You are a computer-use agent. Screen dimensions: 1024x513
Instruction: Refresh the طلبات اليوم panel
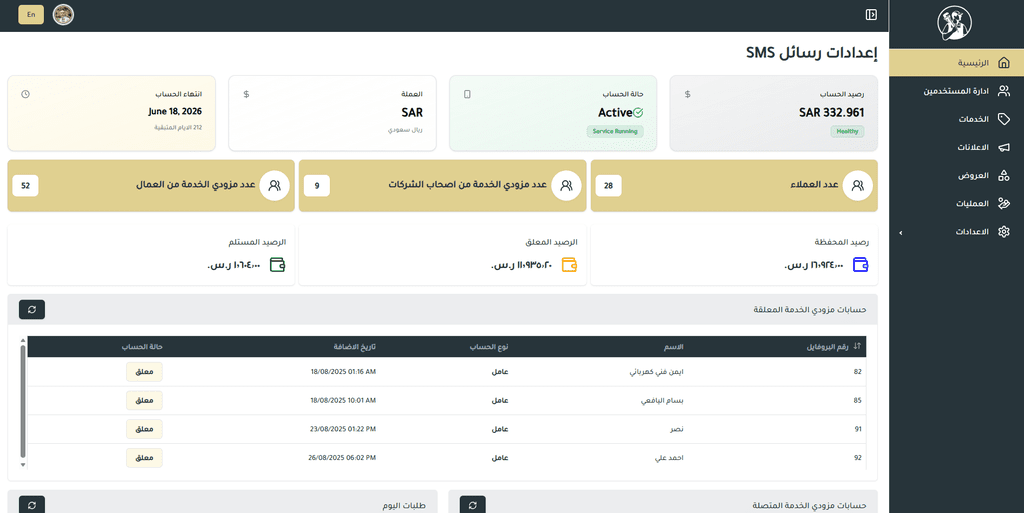coord(32,505)
